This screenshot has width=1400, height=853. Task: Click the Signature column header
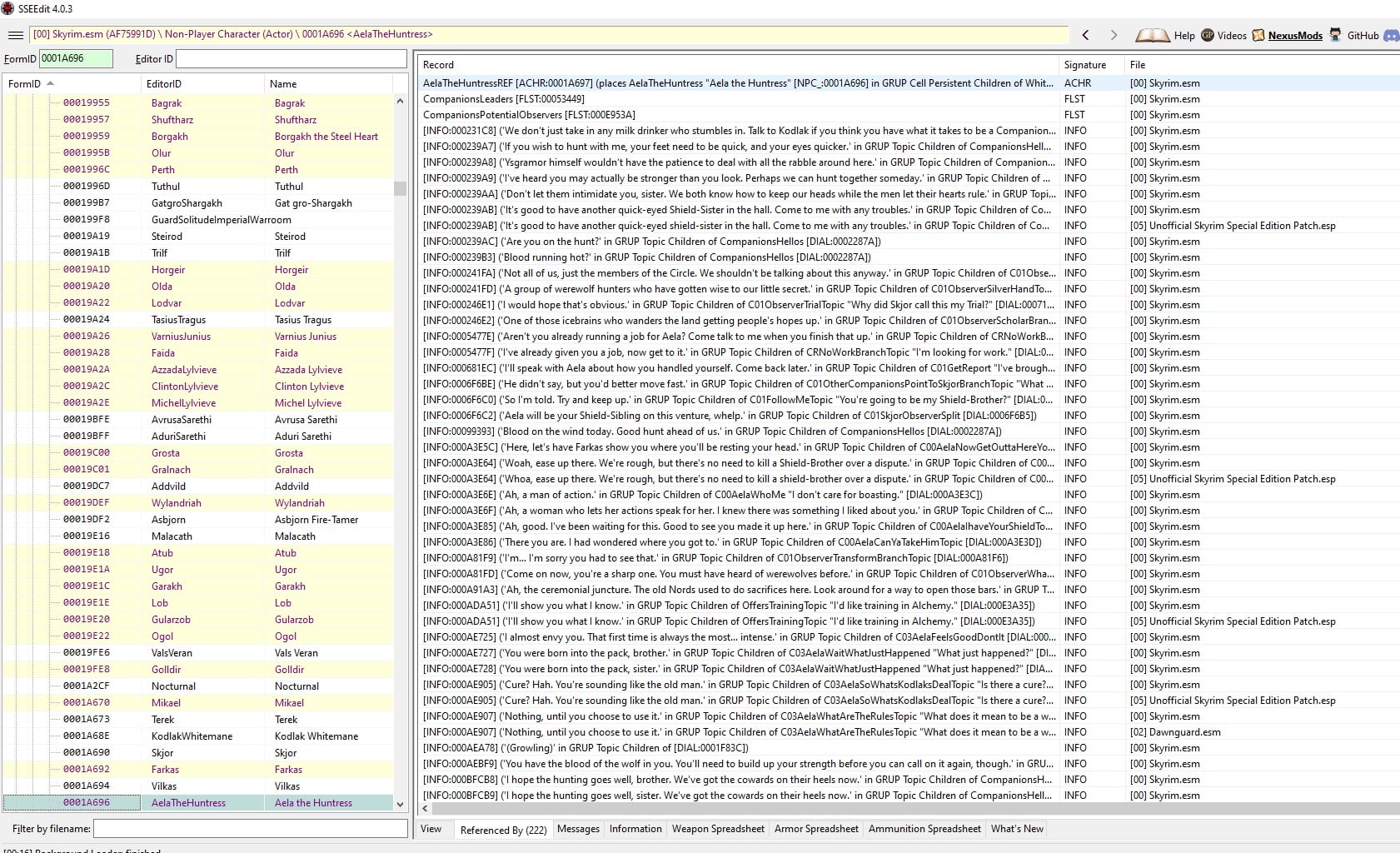click(x=1091, y=64)
